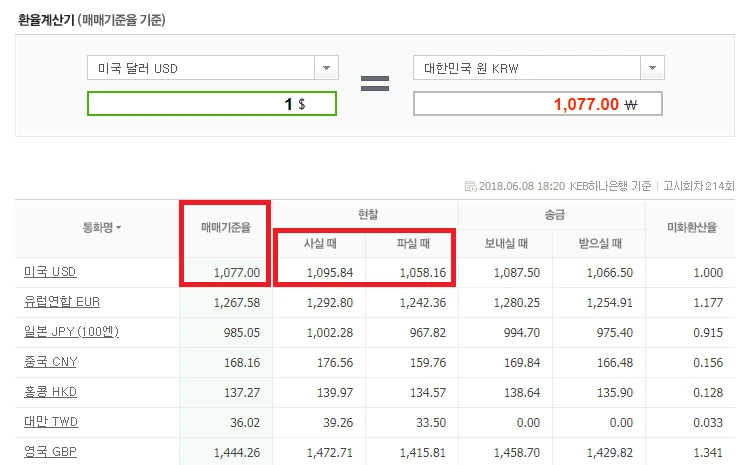Select TWD cash buy value 39.26
747x465 pixels.
pos(338,423)
